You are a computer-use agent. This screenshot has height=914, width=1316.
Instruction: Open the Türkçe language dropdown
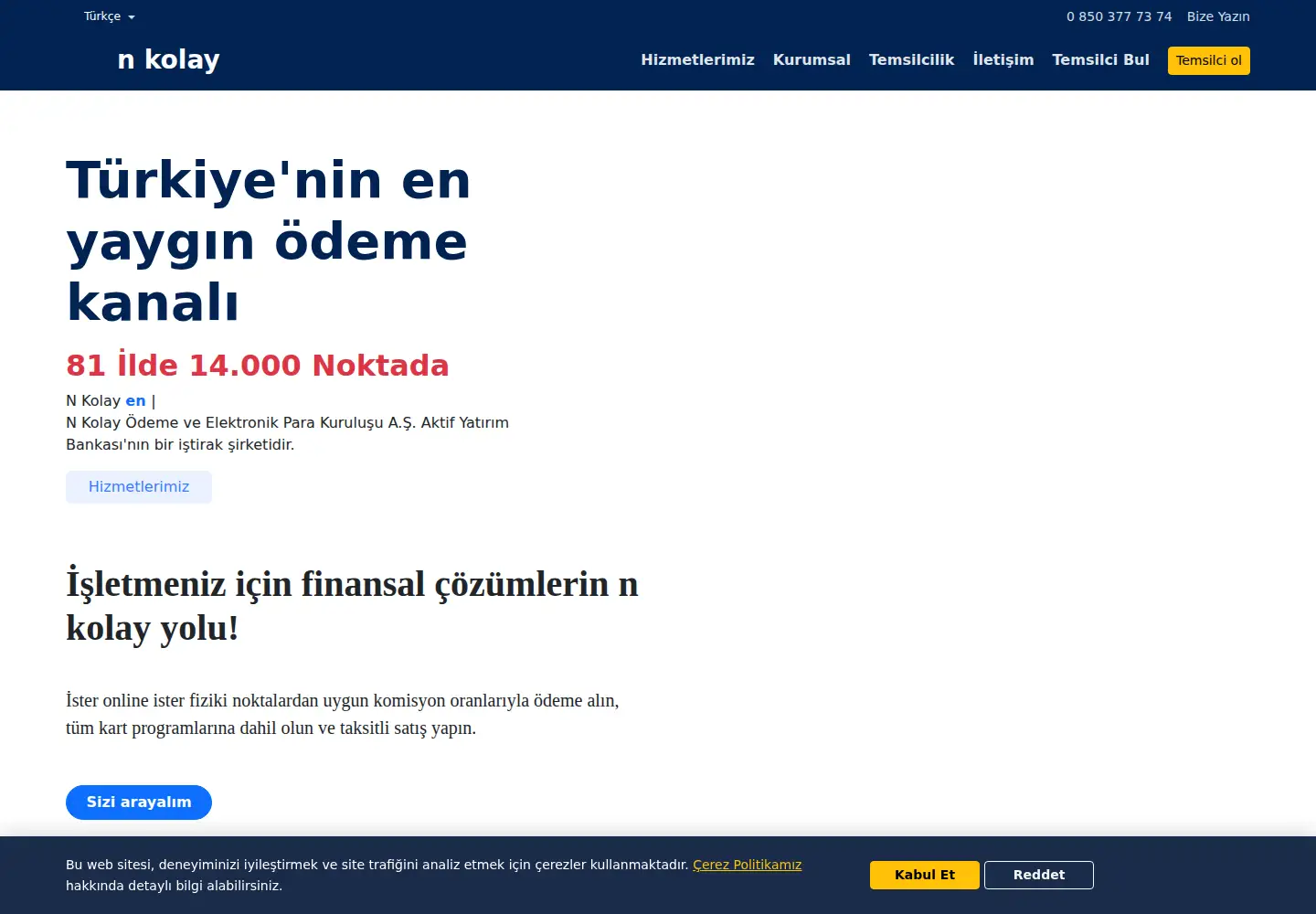pos(109,16)
